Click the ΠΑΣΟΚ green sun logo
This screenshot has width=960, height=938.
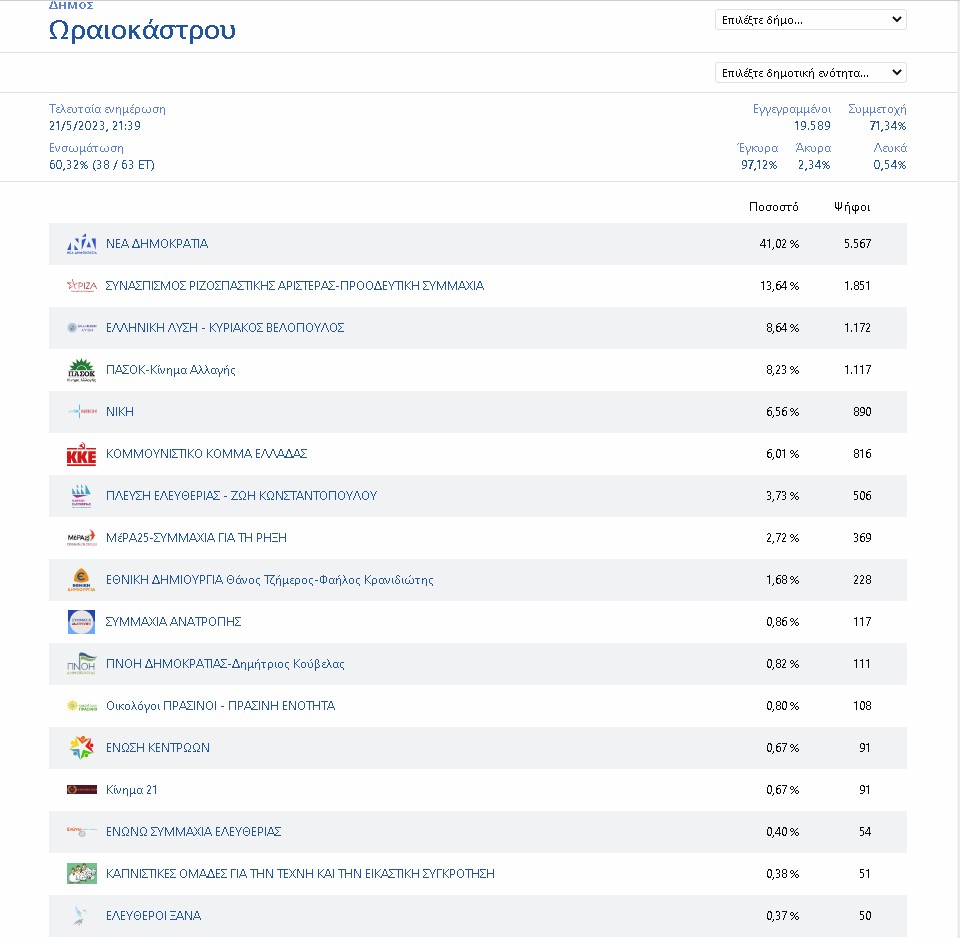[81, 370]
